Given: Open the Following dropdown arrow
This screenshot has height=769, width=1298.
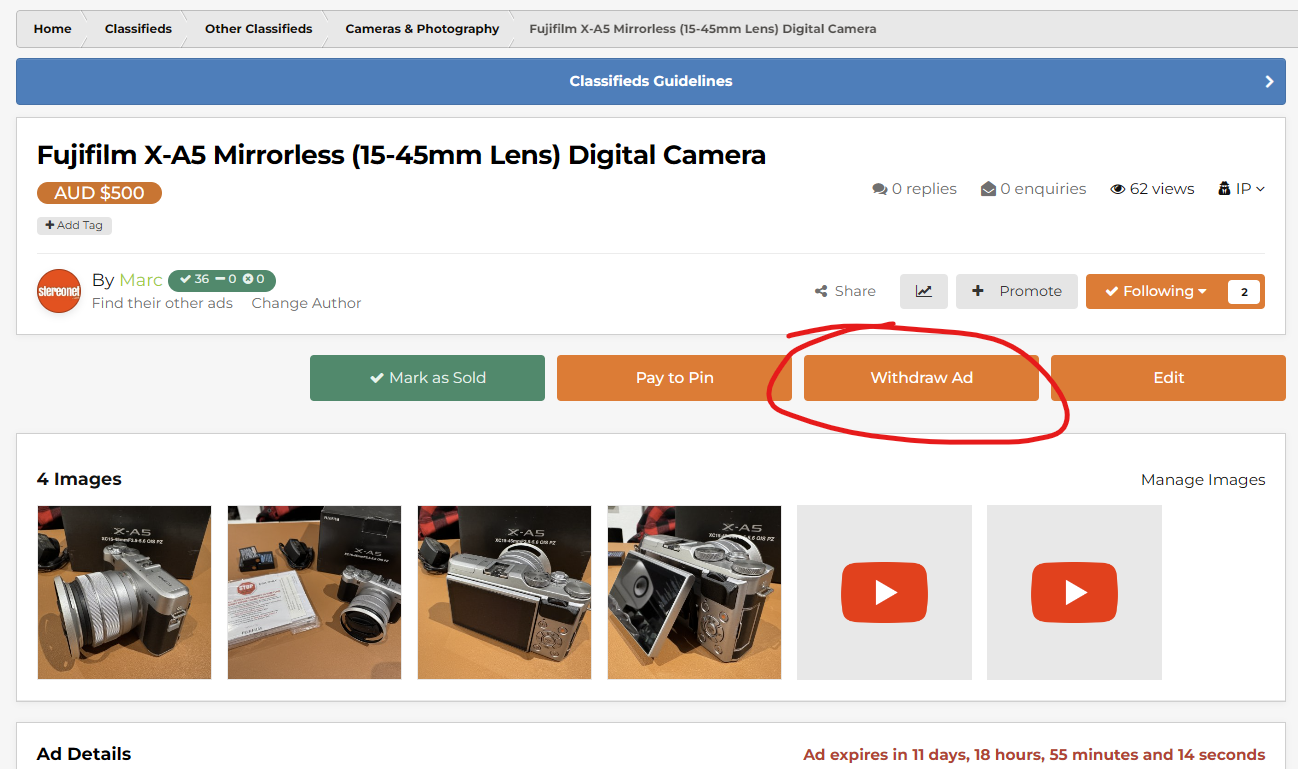Looking at the screenshot, I should [x=1202, y=292].
